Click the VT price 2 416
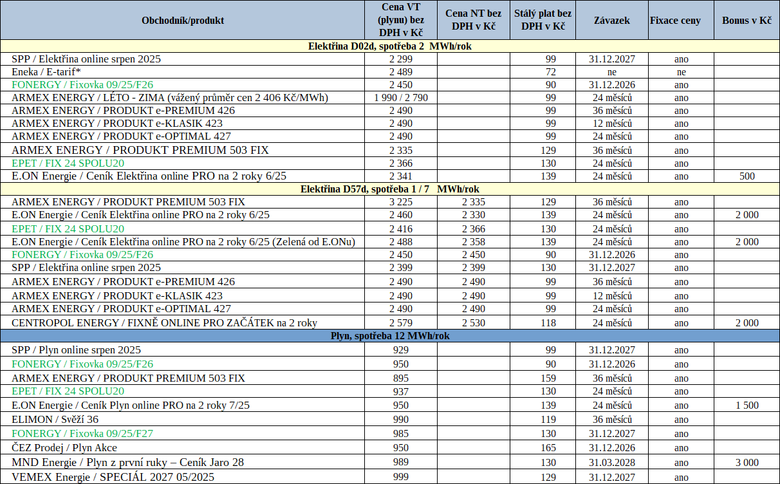Screen dimensions: 780x484 click(401, 229)
